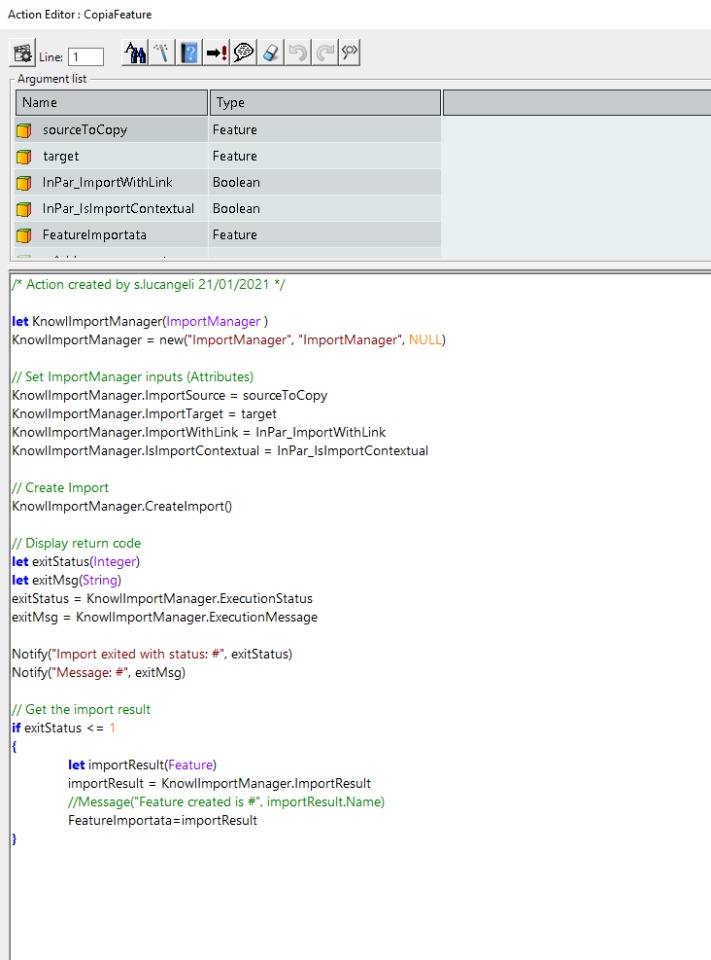Select the FeatureImportata argument name
This screenshot has height=960, width=711.
(x=94, y=235)
